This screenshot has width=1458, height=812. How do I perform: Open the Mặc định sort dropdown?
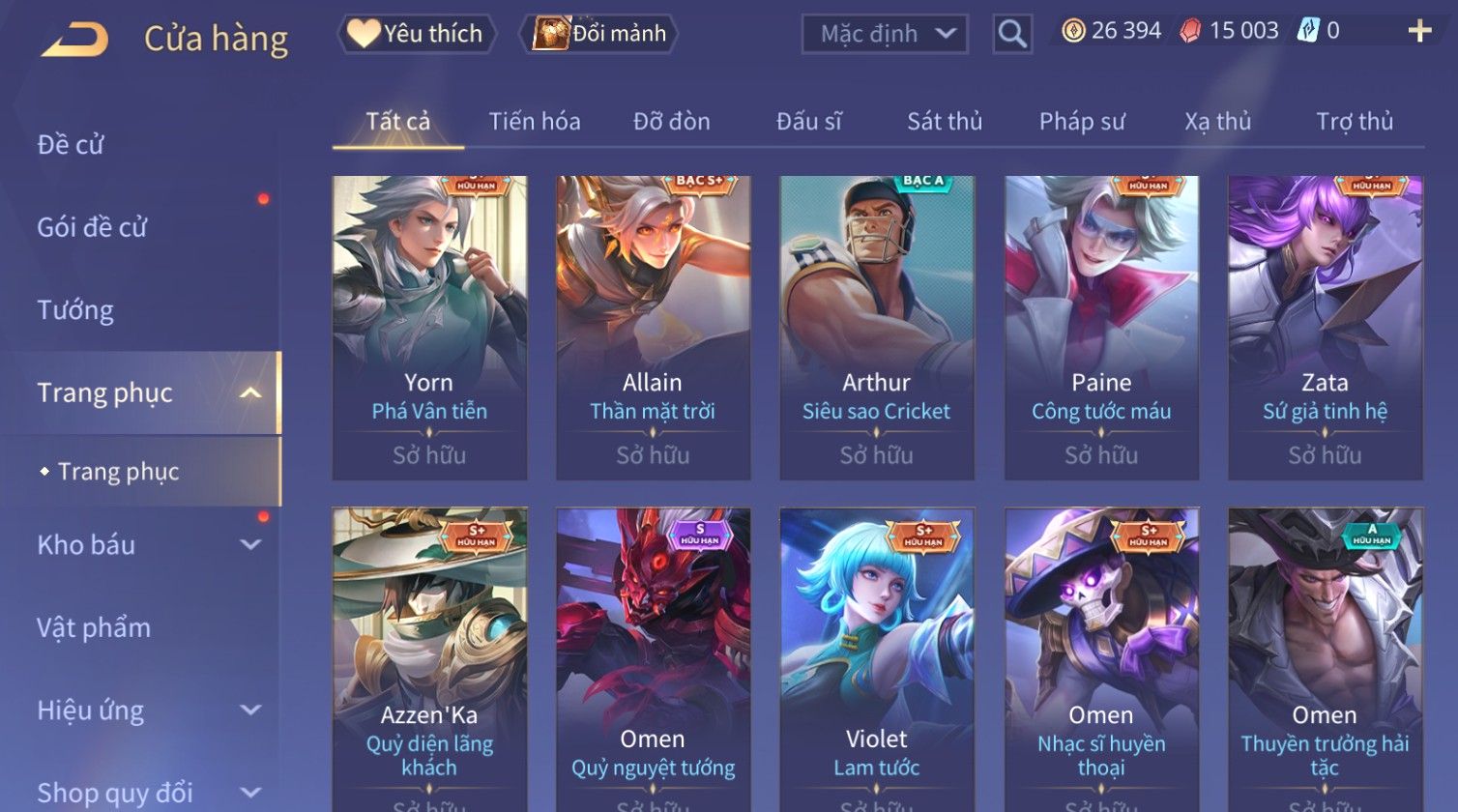(885, 35)
